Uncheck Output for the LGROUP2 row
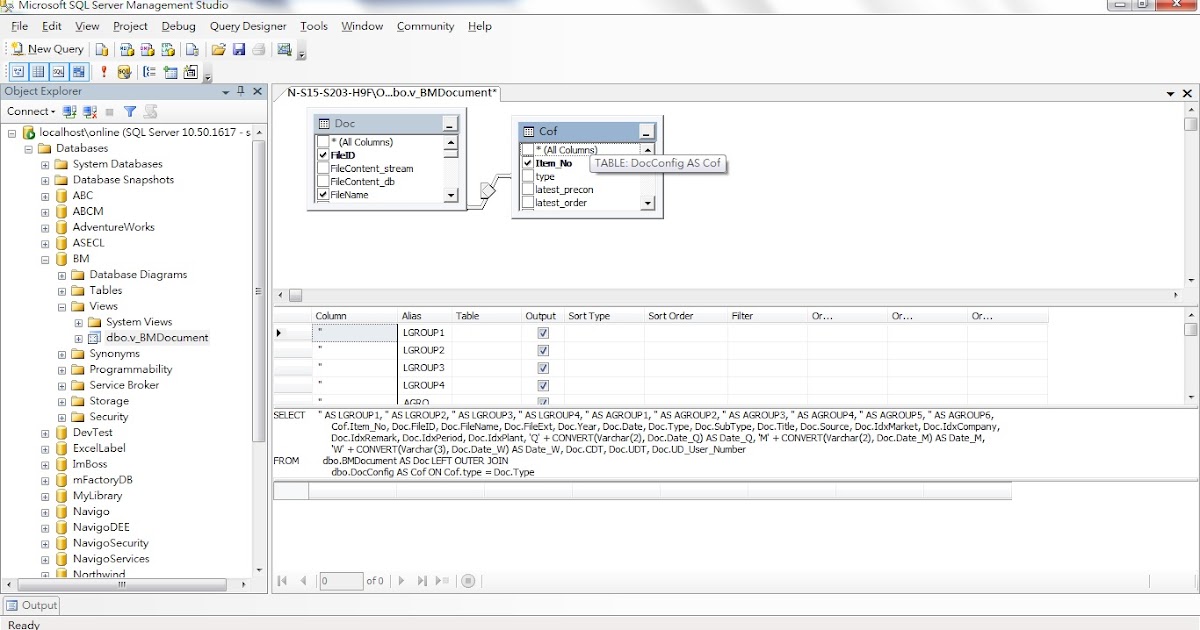1200x630 pixels. (542, 351)
